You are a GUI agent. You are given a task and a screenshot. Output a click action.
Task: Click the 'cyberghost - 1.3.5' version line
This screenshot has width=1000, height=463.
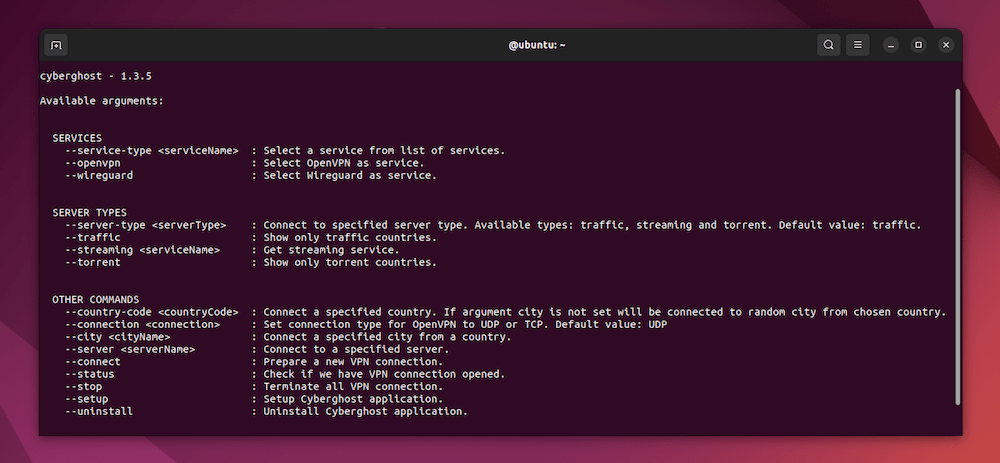tap(96, 77)
